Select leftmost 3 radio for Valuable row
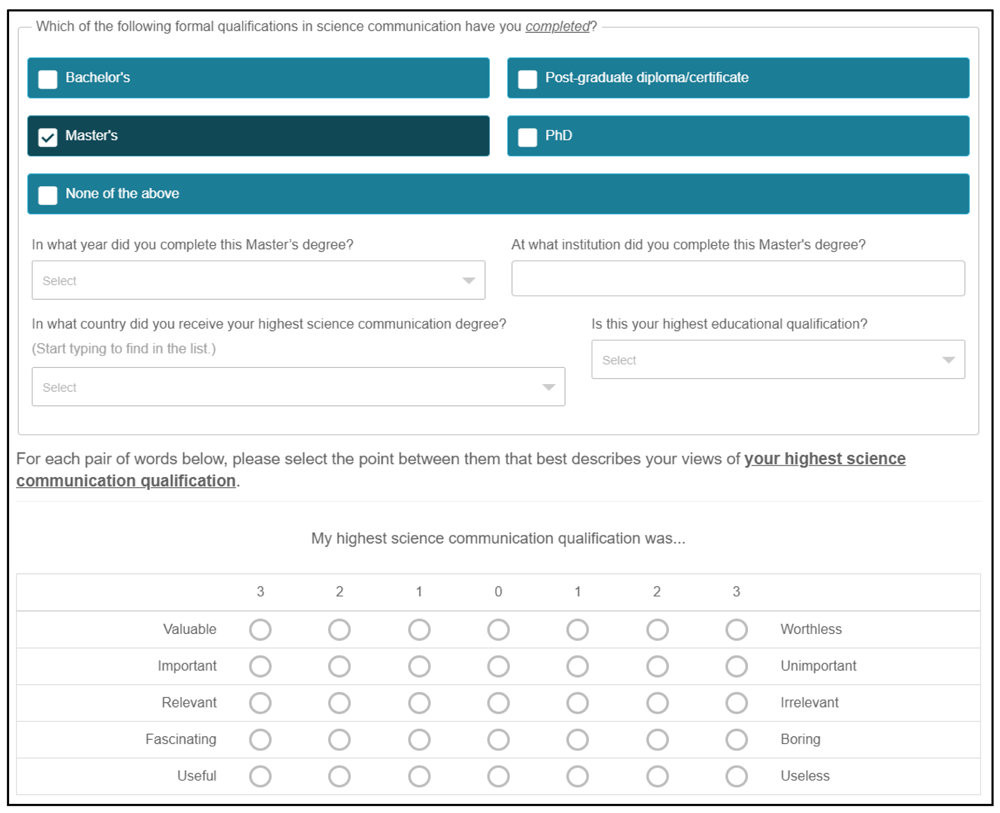Image resolution: width=1000 pixels, height=813 pixels. pyautogui.click(x=260, y=630)
